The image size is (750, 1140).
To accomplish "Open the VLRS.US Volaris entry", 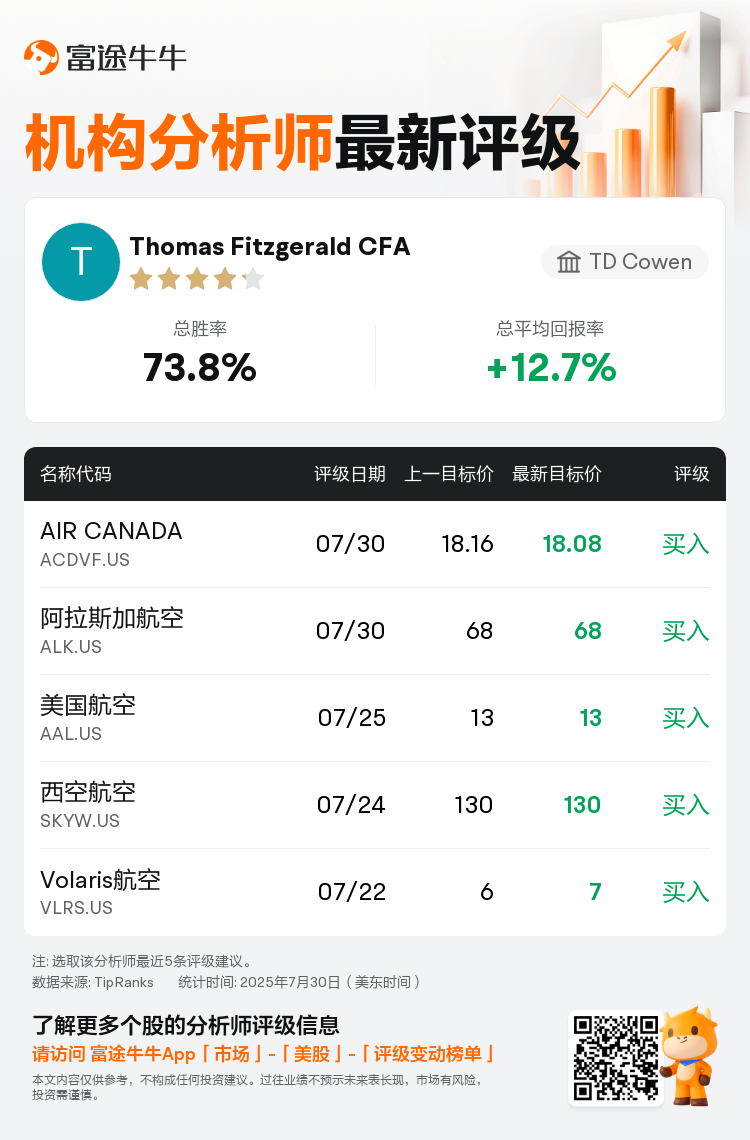I will pyautogui.click(x=375, y=892).
